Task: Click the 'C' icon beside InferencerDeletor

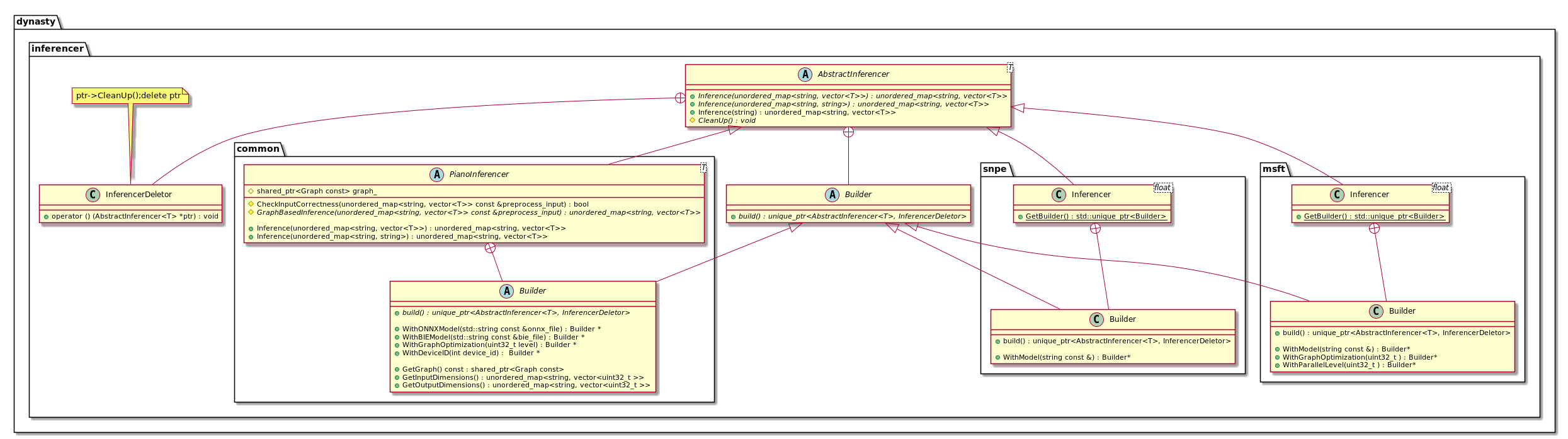Action: (93, 195)
